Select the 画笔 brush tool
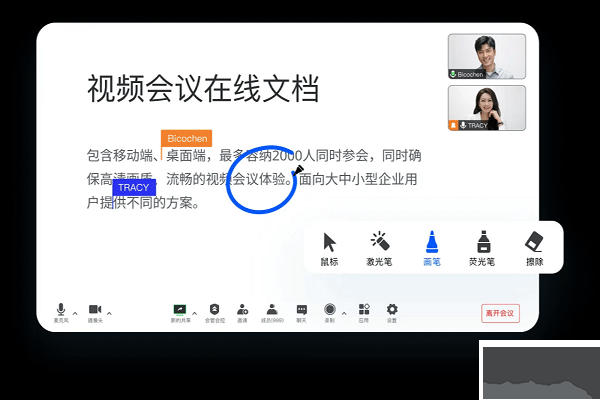The height and width of the screenshot is (400, 600). (x=432, y=248)
